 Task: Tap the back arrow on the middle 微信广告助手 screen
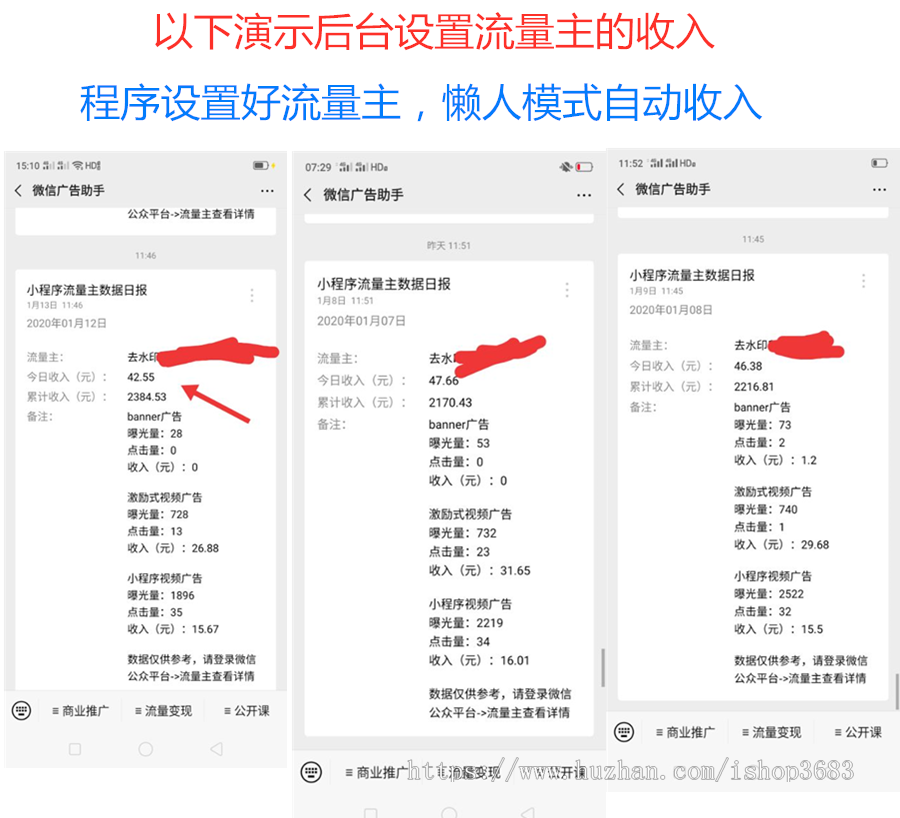[x=308, y=196]
